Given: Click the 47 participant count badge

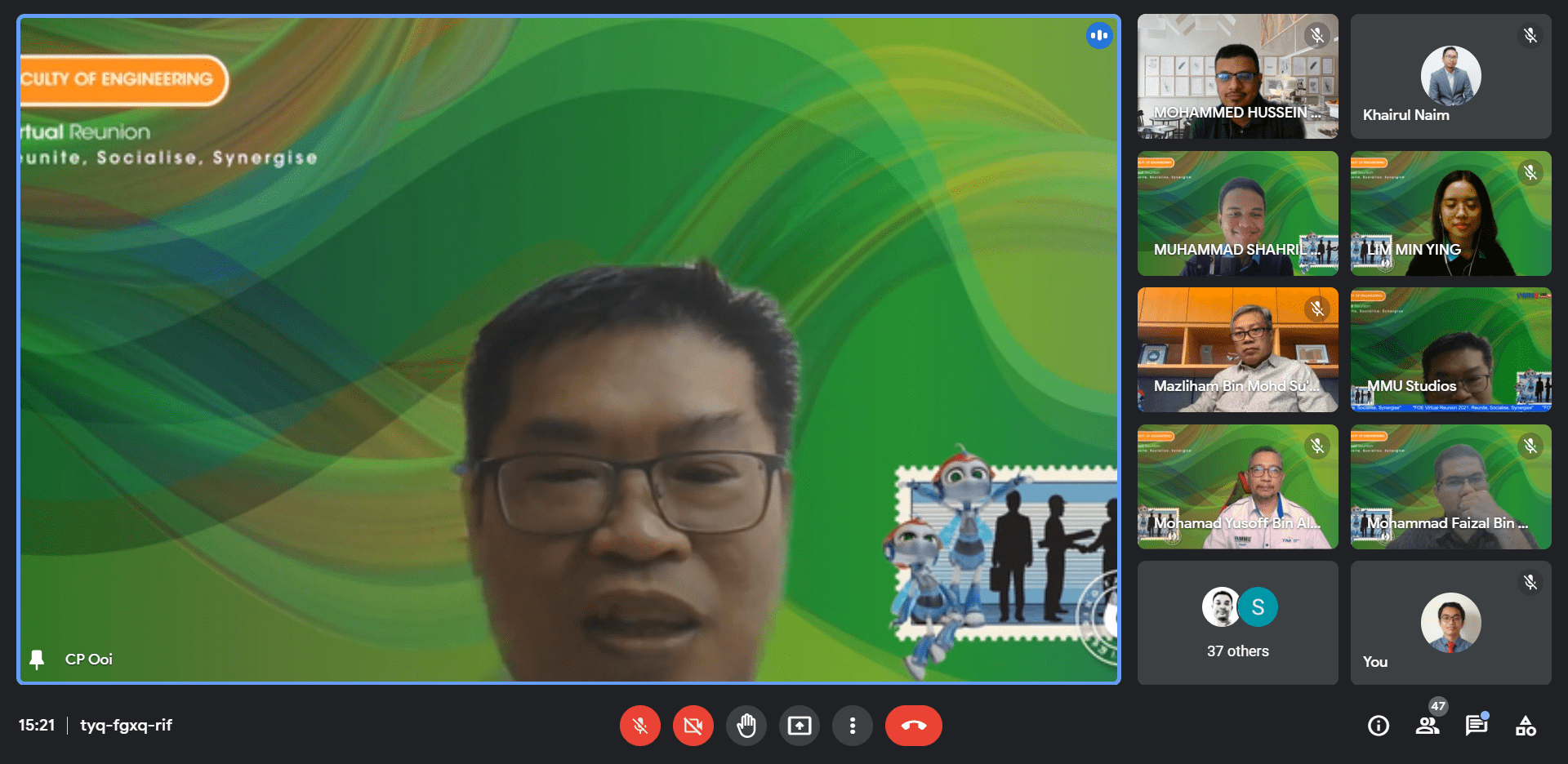Looking at the screenshot, I should click(1438, 707).
